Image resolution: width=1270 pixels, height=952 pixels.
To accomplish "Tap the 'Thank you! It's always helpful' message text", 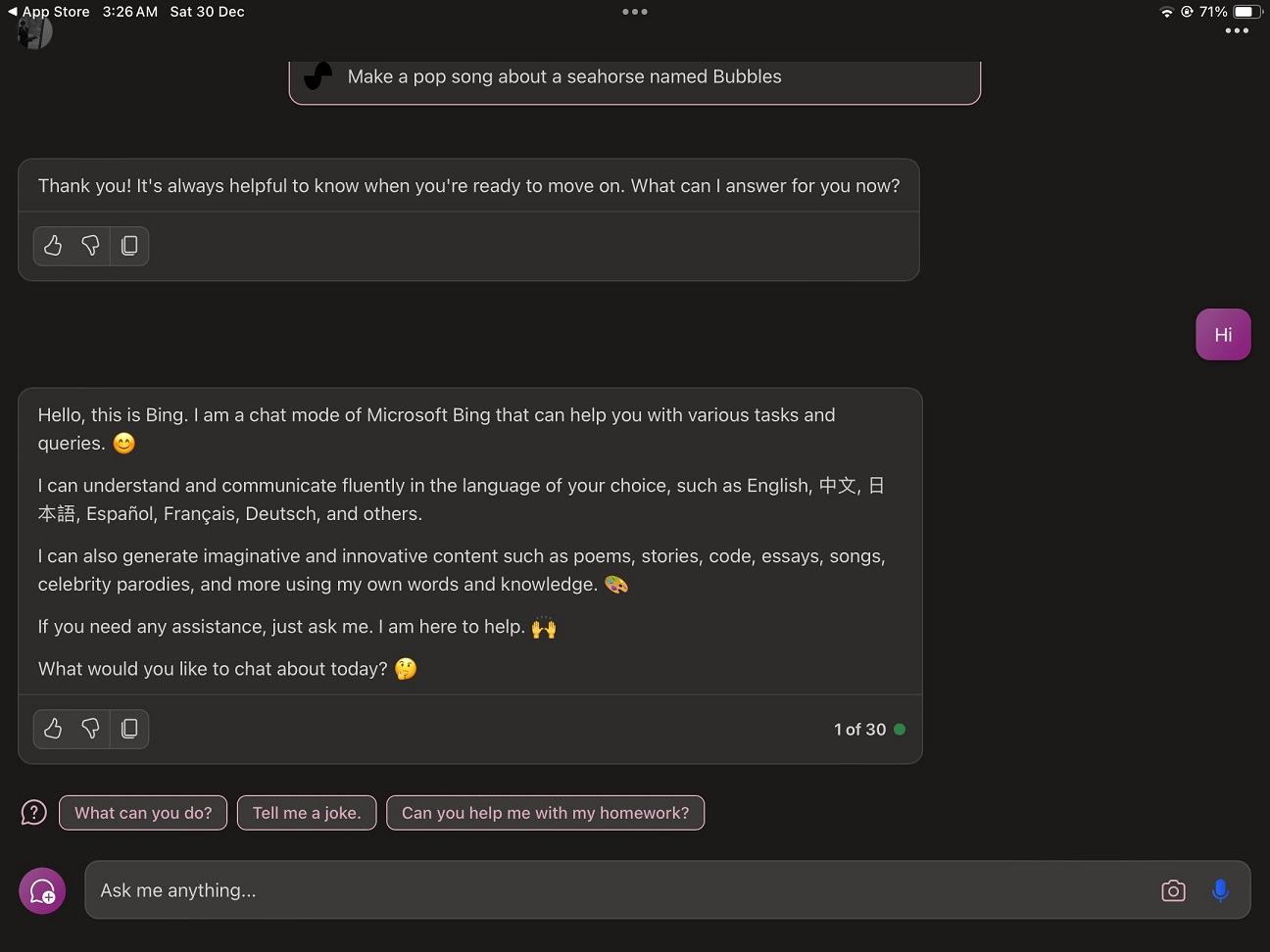I will [x=468, y=186].
